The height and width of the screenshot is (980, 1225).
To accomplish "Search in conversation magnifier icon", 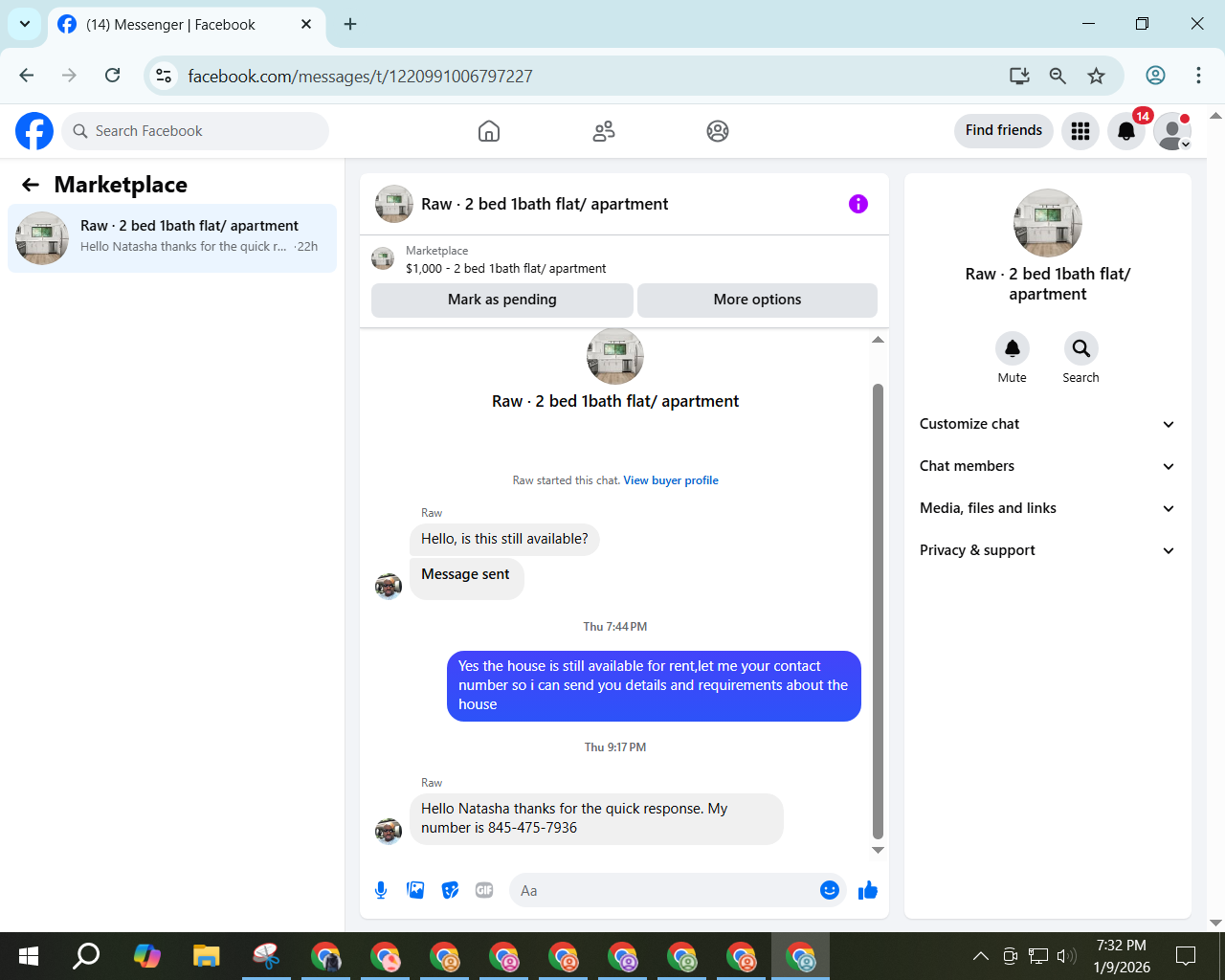I will tap(1081, 348).
